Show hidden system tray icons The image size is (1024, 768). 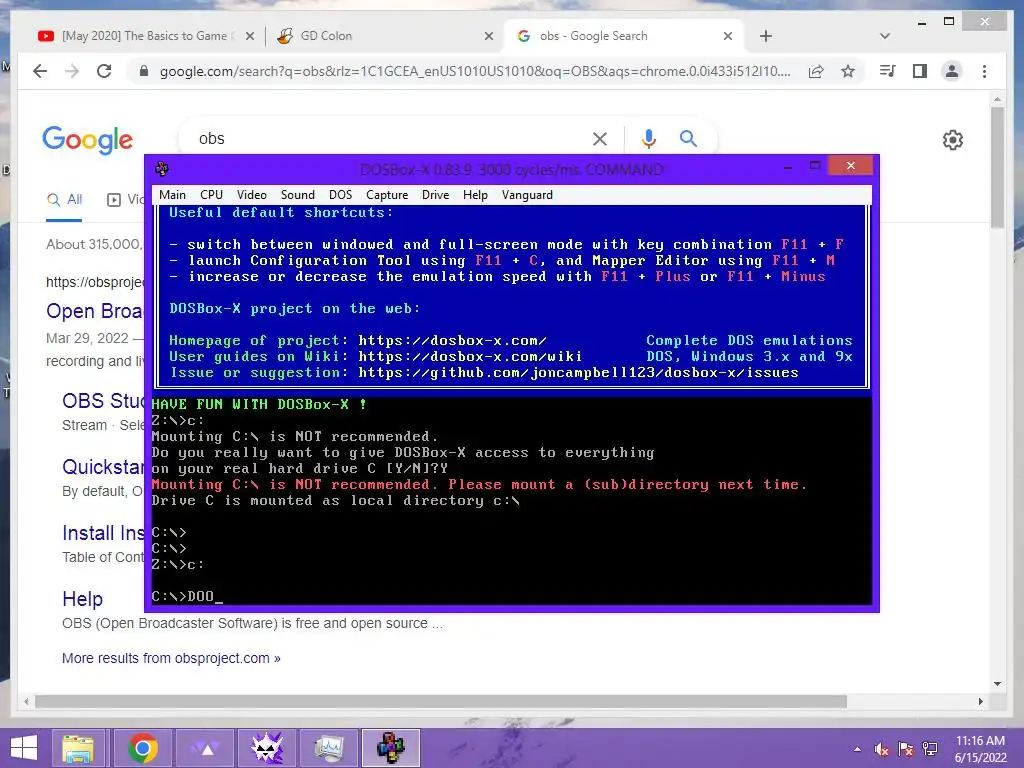pos(857,749)
